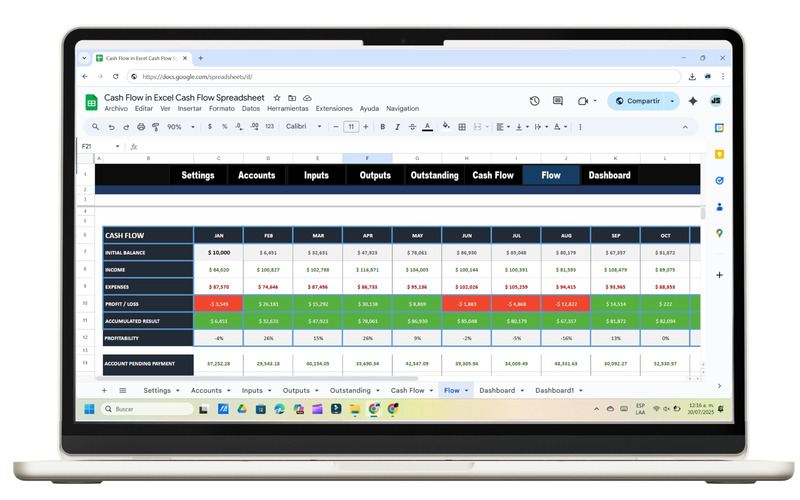Viewport: 800px width, 500px height.
Task: Open more number formats (123)
Action: [x=269, y=127]
